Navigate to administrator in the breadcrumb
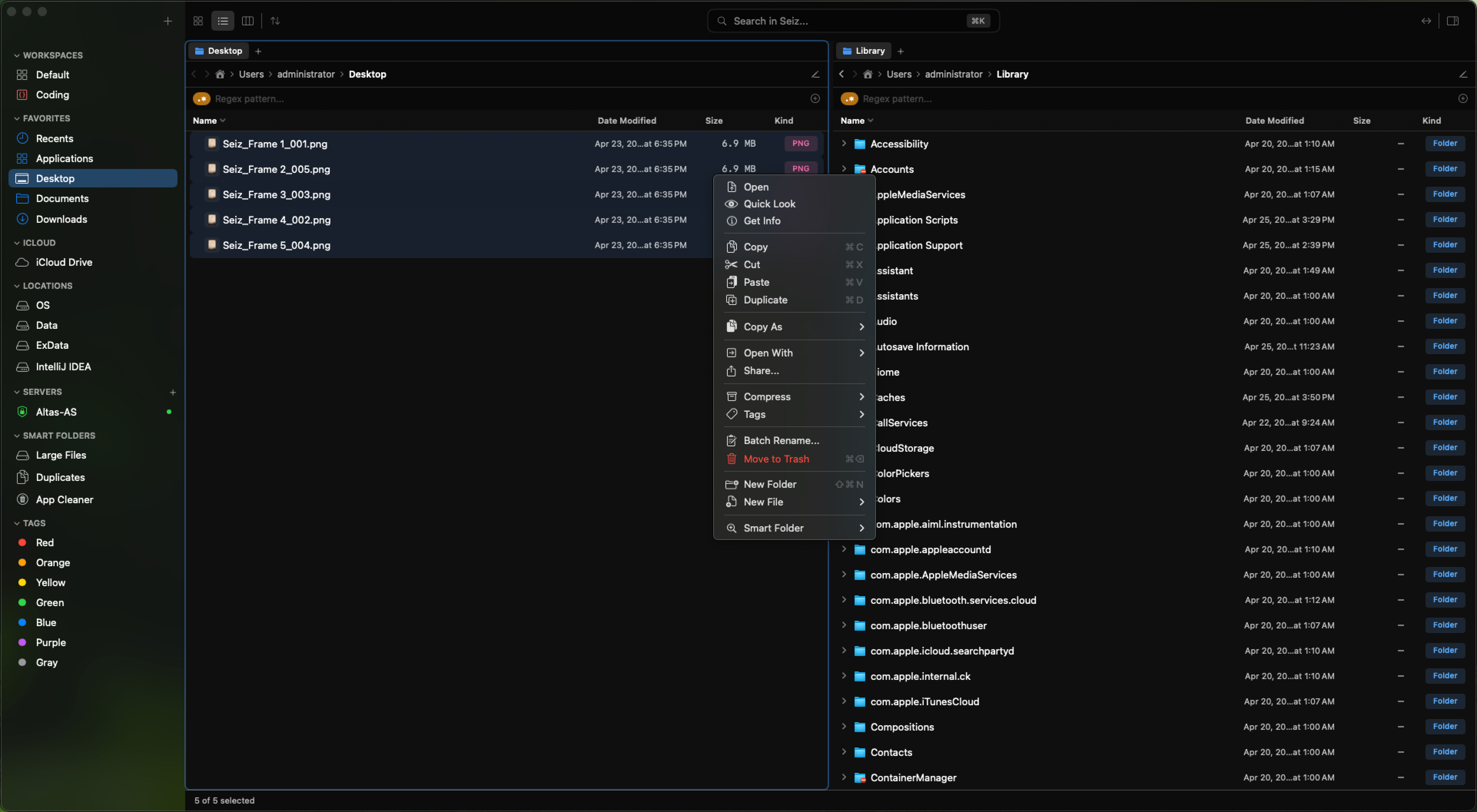This screenshot has width=1477, height=812. tap(305, 74)
